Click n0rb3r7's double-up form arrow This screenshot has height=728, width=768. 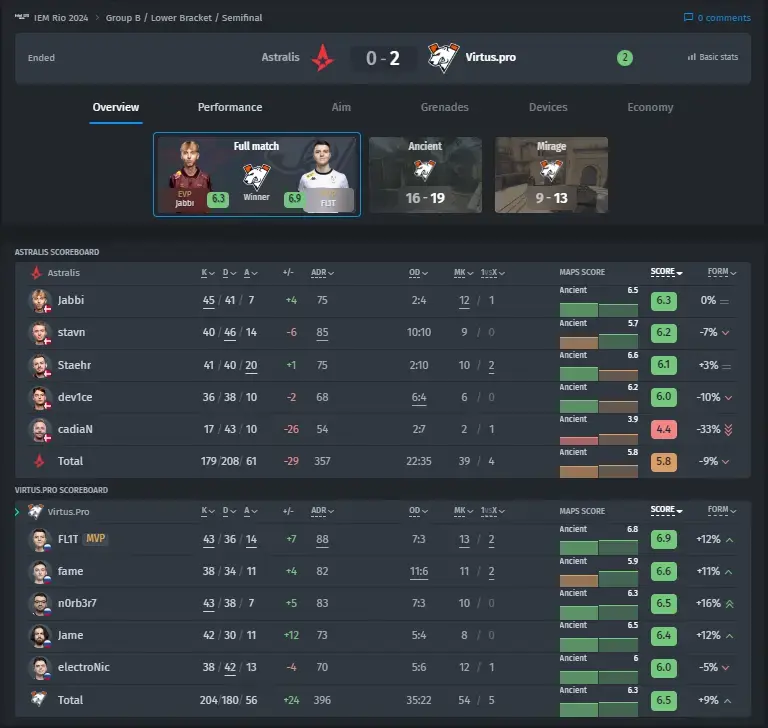pos(729,604)
